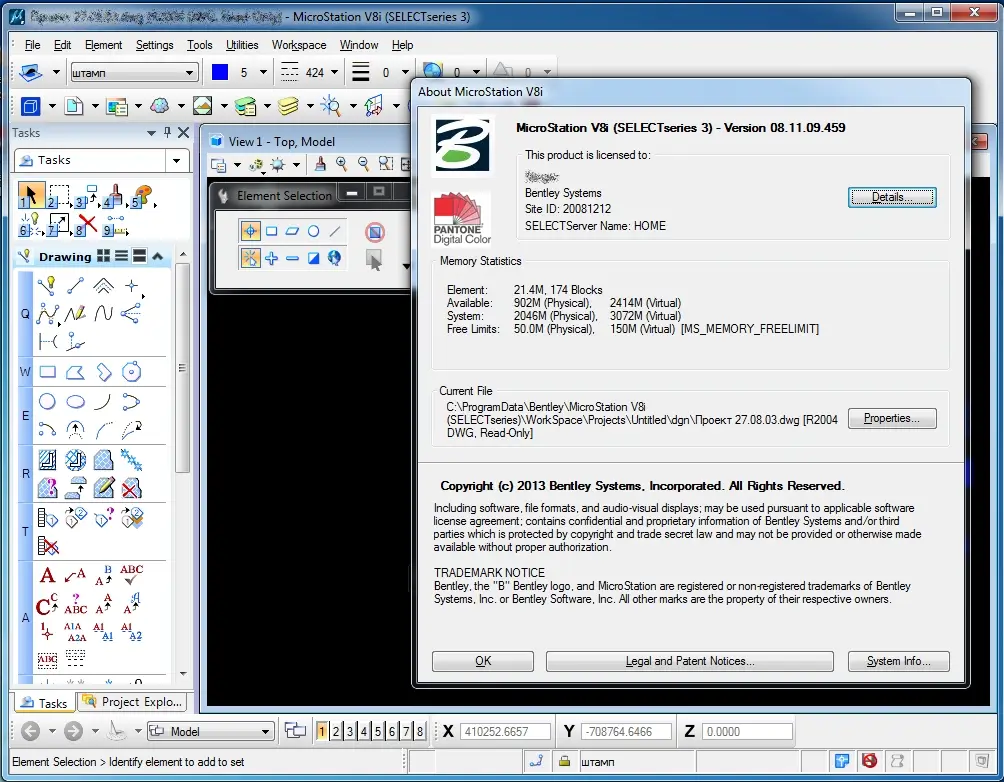Pick the Hatch Area tool
The image size is (1004, 782).
pyautogui.click(x=47, y=459)
